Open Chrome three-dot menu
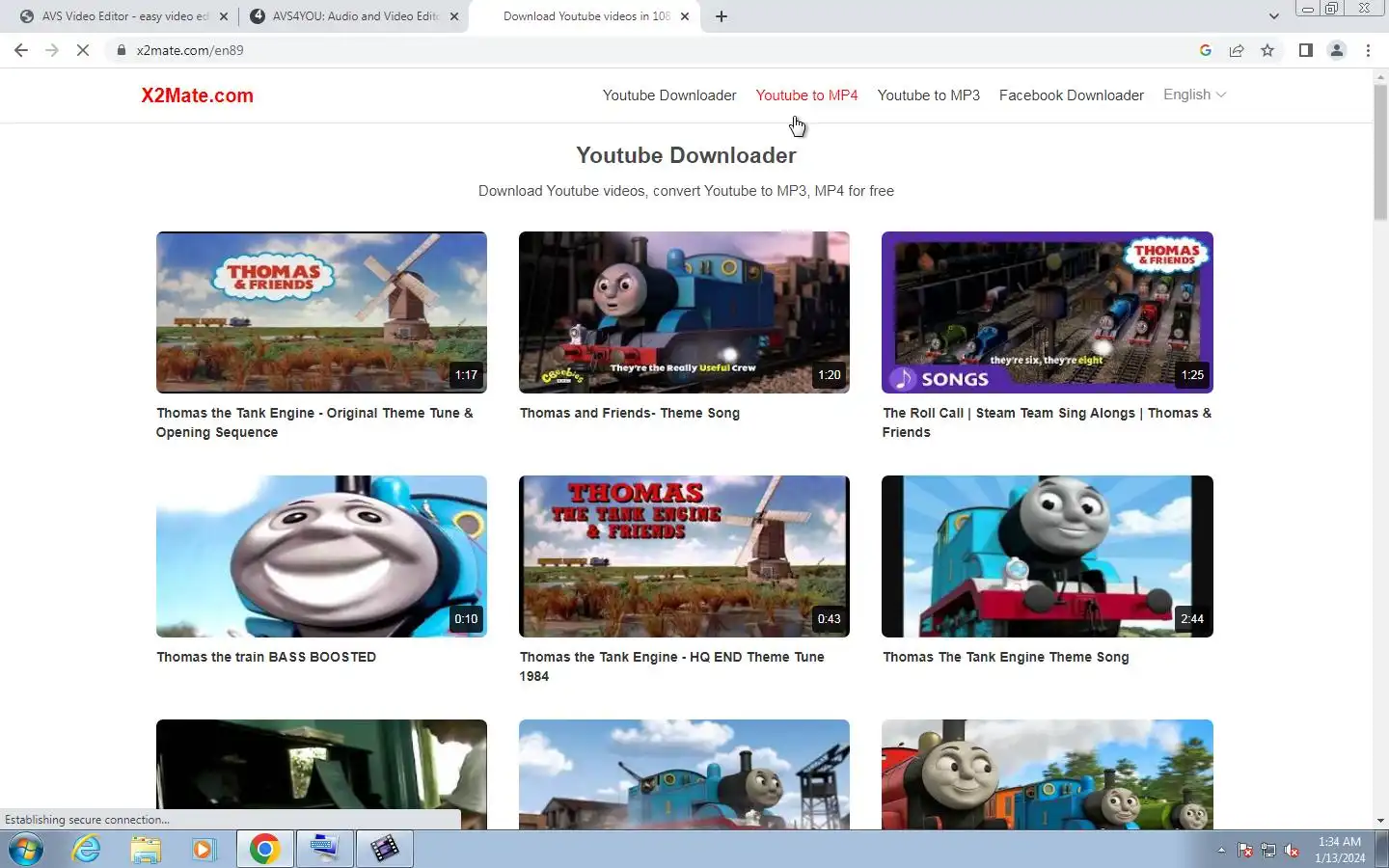The width and height of the screenshot is (1389, 868). (x=1368, y=50)
